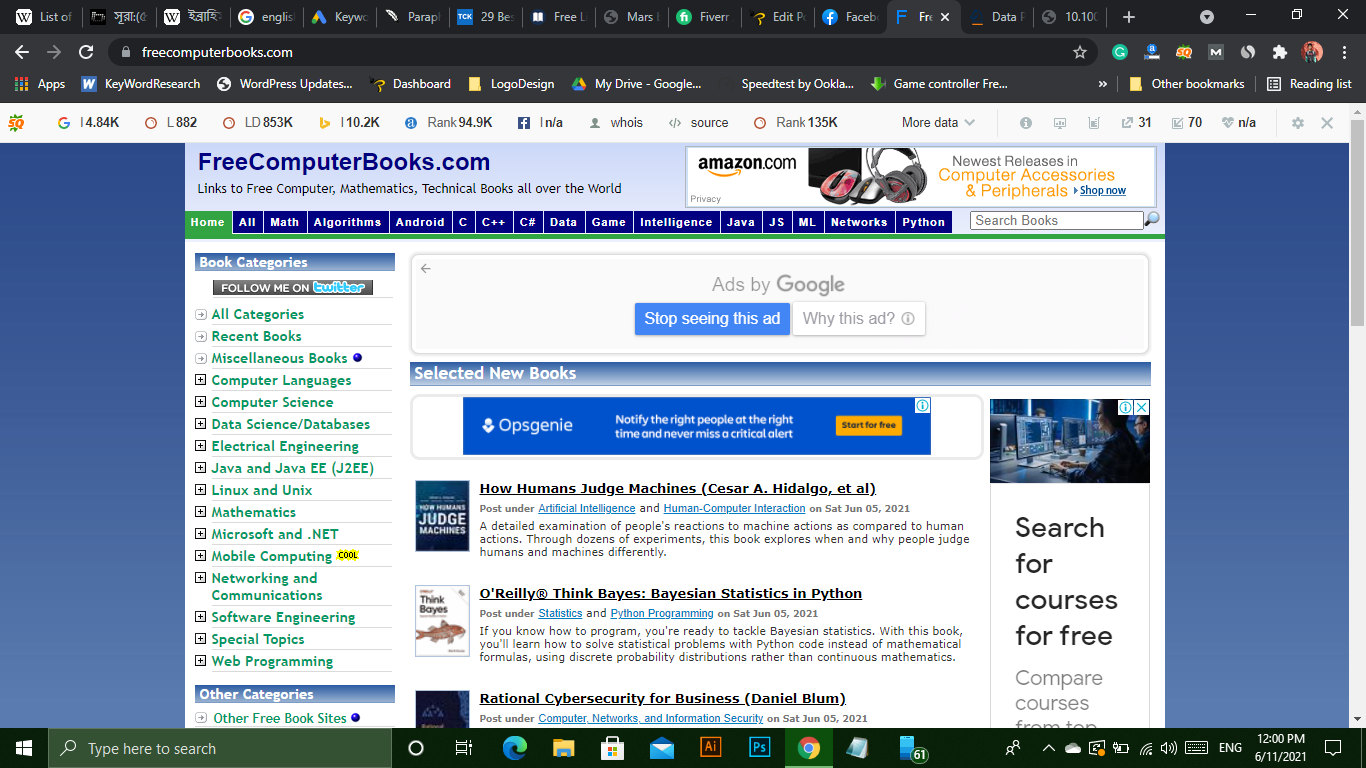Screen dimensions: 1366x768
Task: Click the Search Books input field
Action: pos(1055,220)
